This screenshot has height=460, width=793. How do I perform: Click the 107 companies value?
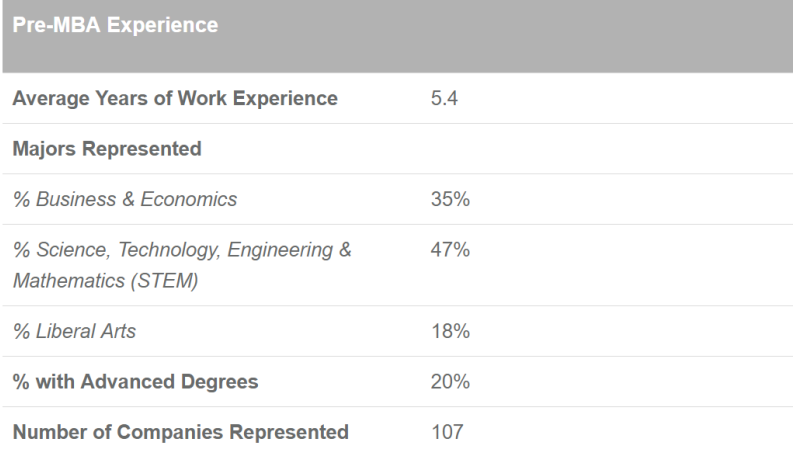pos(446,432)
